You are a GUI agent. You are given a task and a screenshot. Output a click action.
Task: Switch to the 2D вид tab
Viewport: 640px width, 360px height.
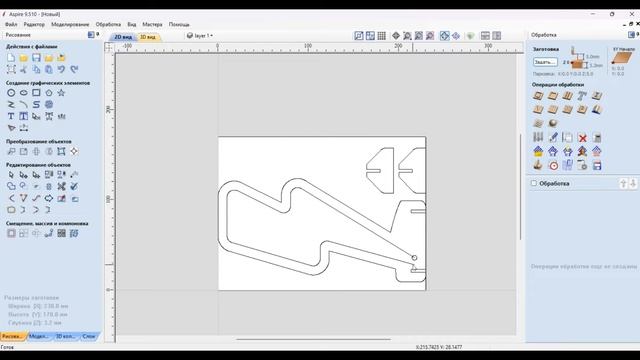[123, 37]
